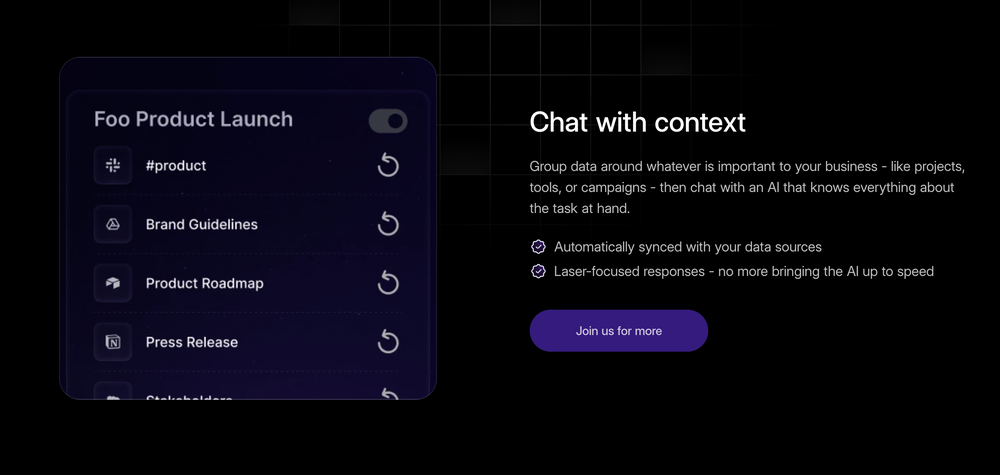Click the Google Drive icon for Brand Guidelines

[113, 224]
